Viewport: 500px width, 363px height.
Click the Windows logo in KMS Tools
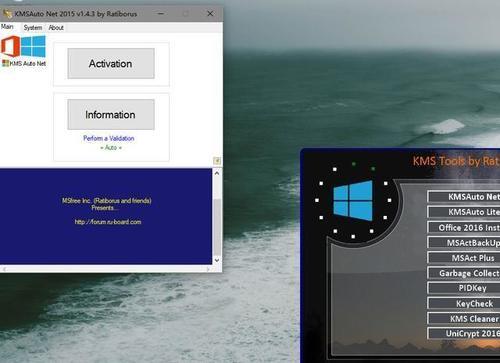(x=353, y=200)
